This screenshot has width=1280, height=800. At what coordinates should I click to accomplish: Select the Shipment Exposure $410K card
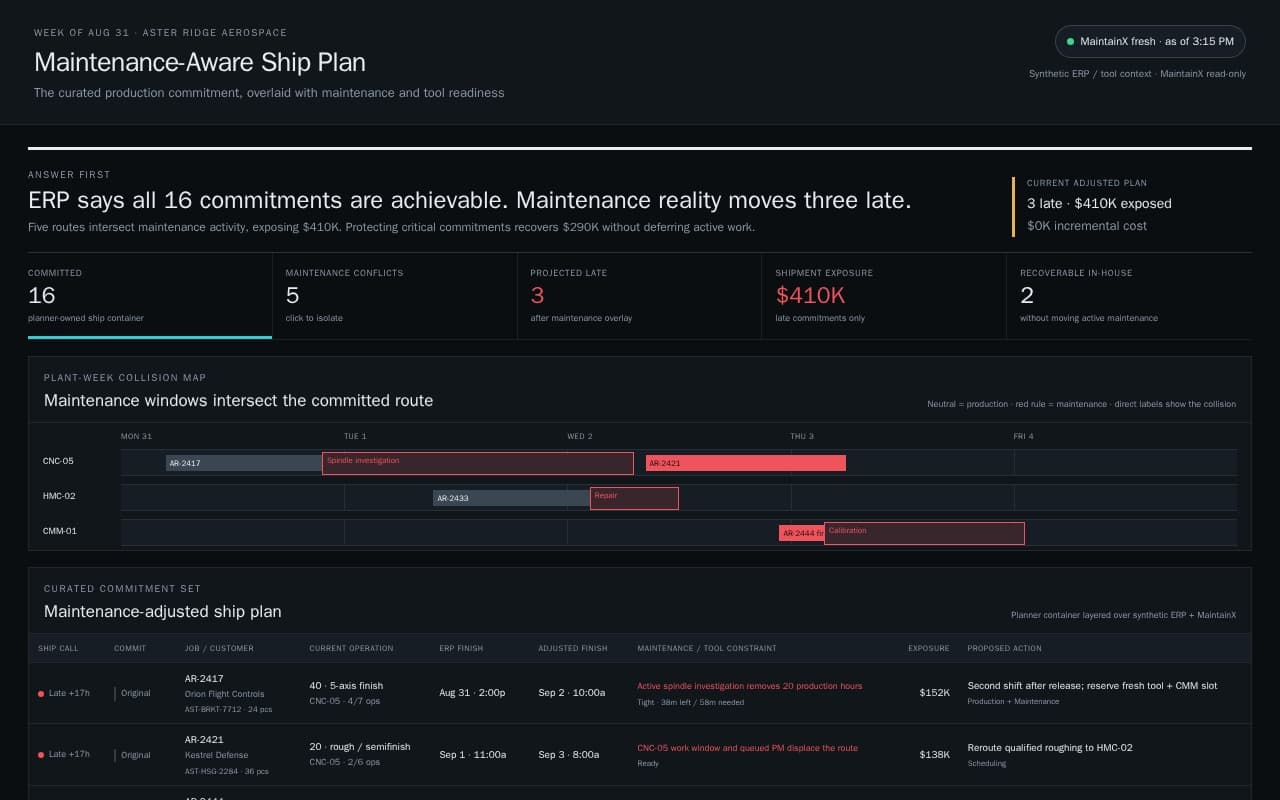coord(885,296)
